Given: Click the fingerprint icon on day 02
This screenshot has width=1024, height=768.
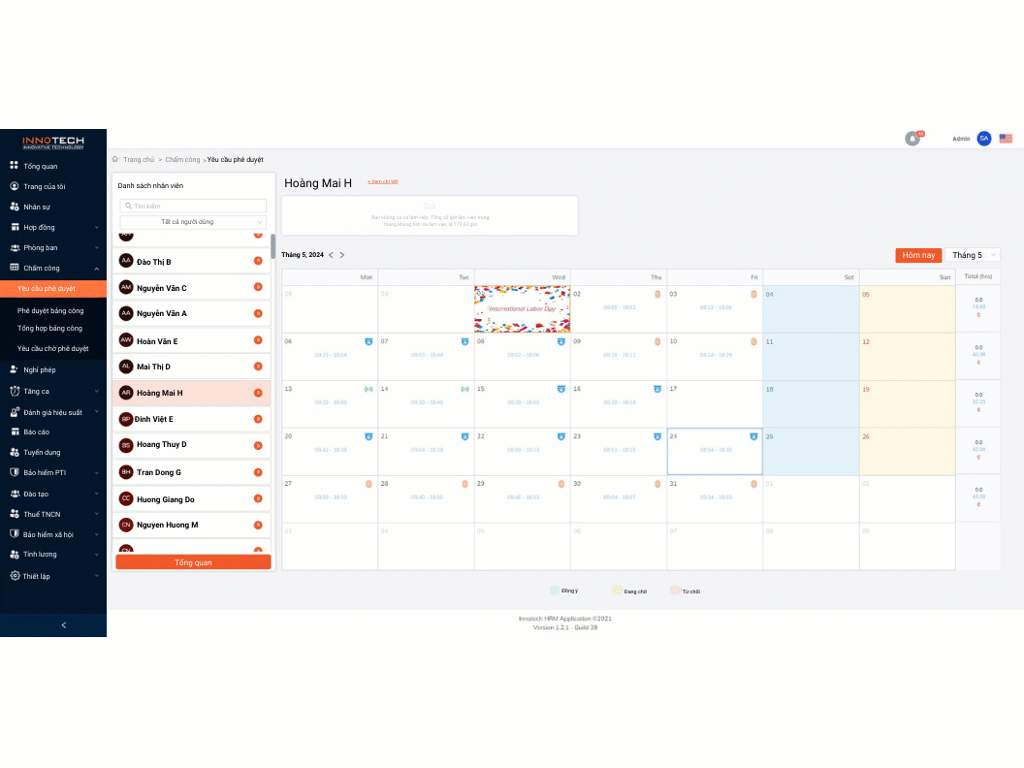Looking at the screenshot, I should coord(658,295).
